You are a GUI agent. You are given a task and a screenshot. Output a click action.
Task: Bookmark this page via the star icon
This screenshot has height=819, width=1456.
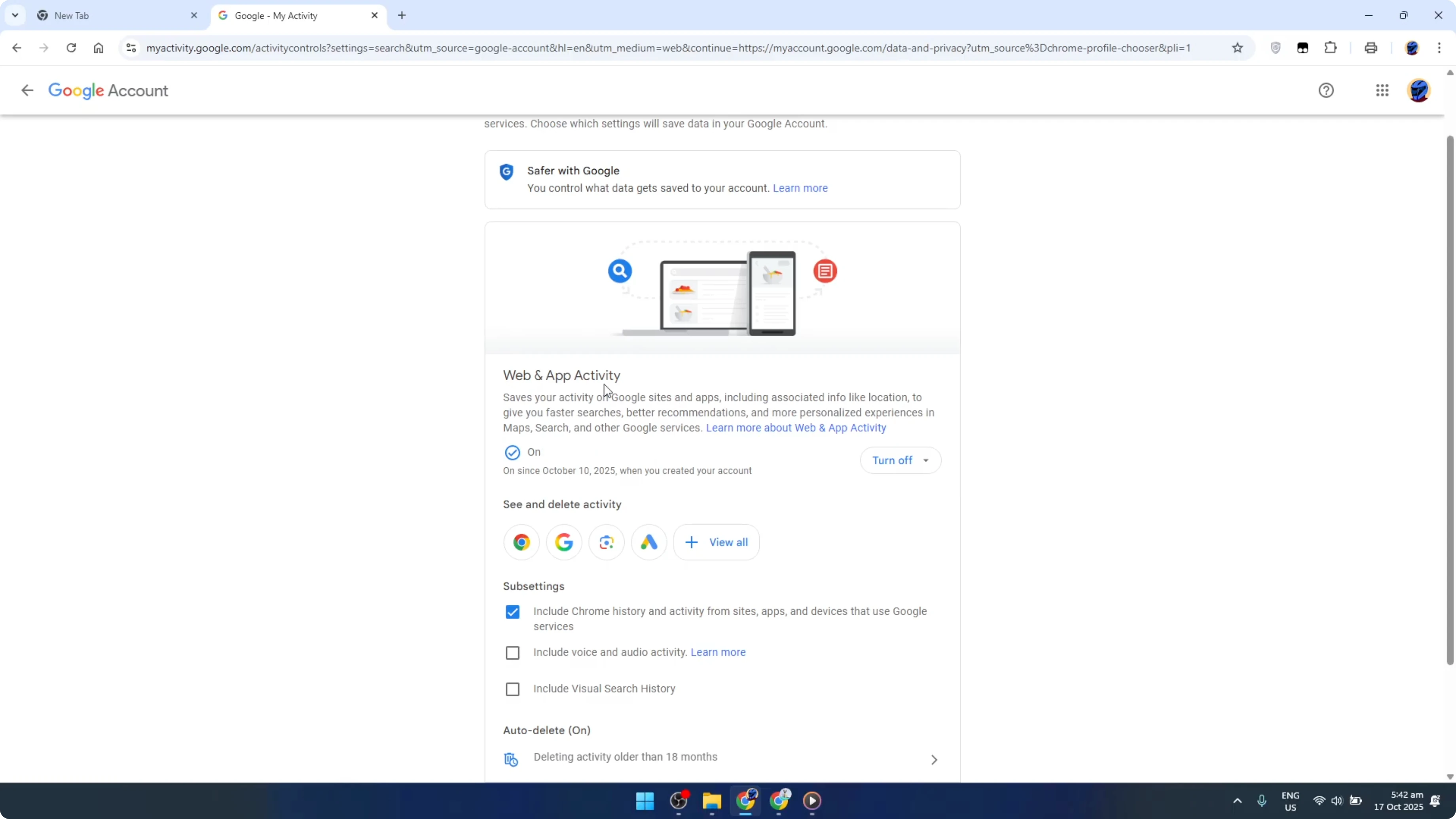[1237, 48]
